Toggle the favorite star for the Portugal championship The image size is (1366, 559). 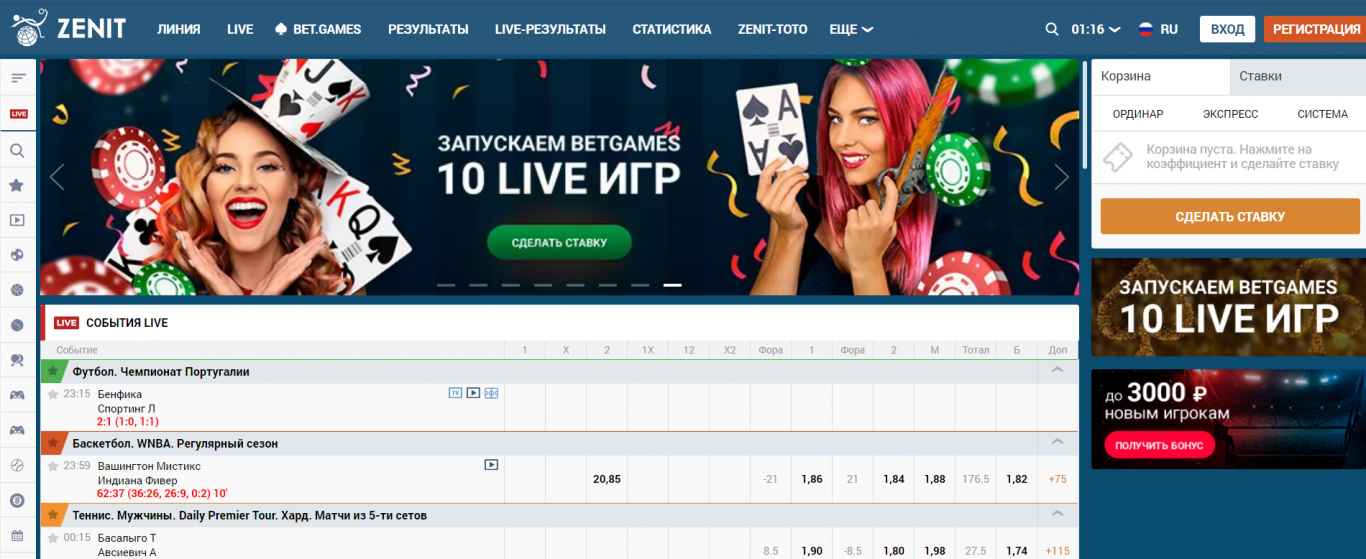click(x=53, y=371)
